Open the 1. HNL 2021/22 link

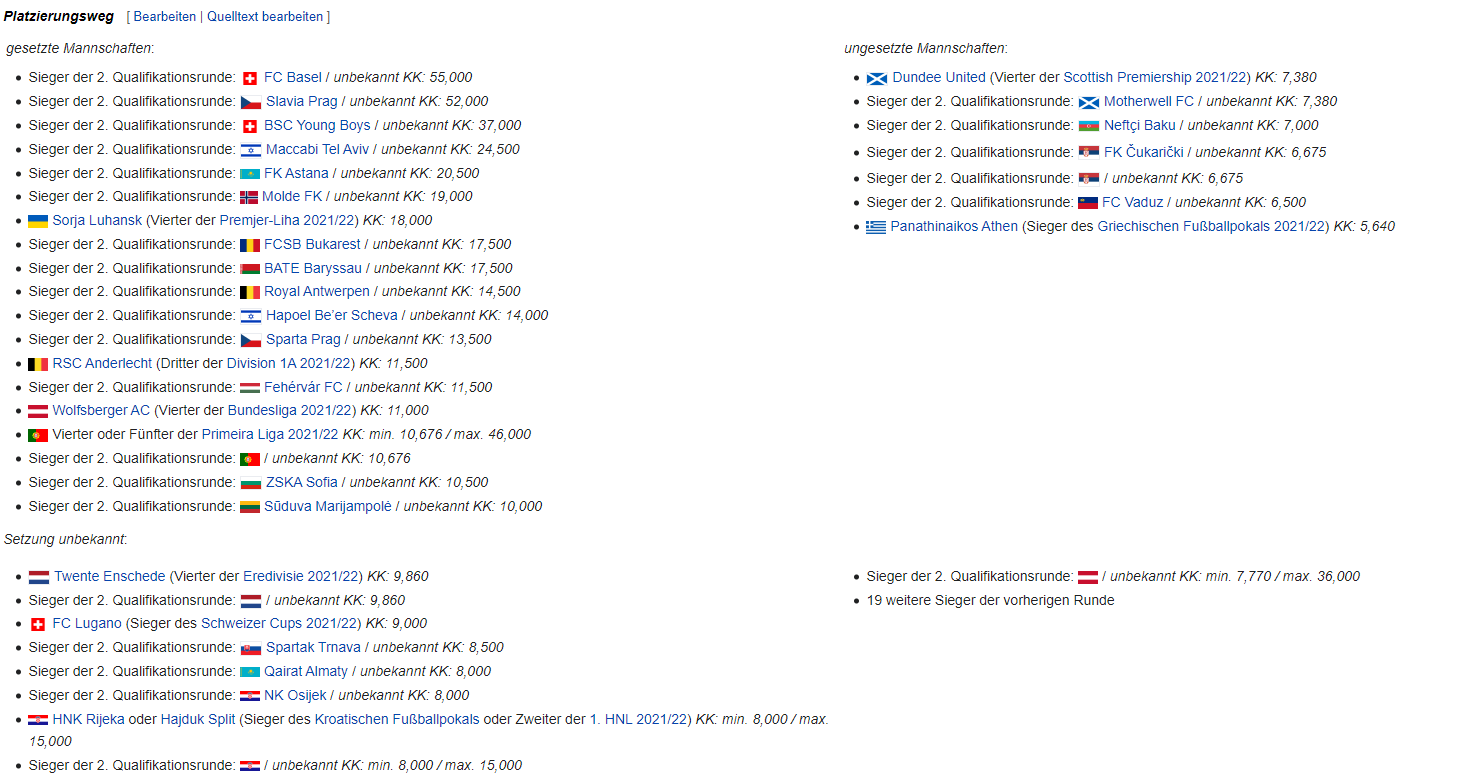click(x=639, y=720)
